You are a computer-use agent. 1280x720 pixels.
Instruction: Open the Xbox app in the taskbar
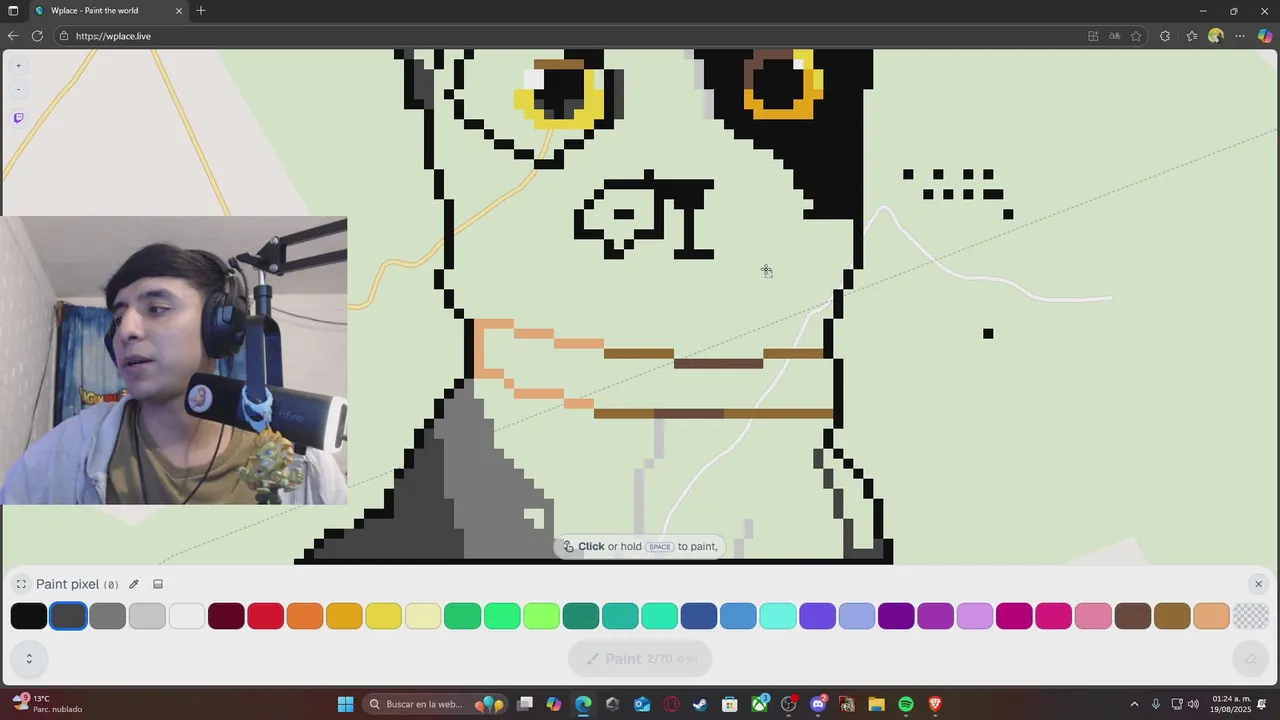point(759,704)
